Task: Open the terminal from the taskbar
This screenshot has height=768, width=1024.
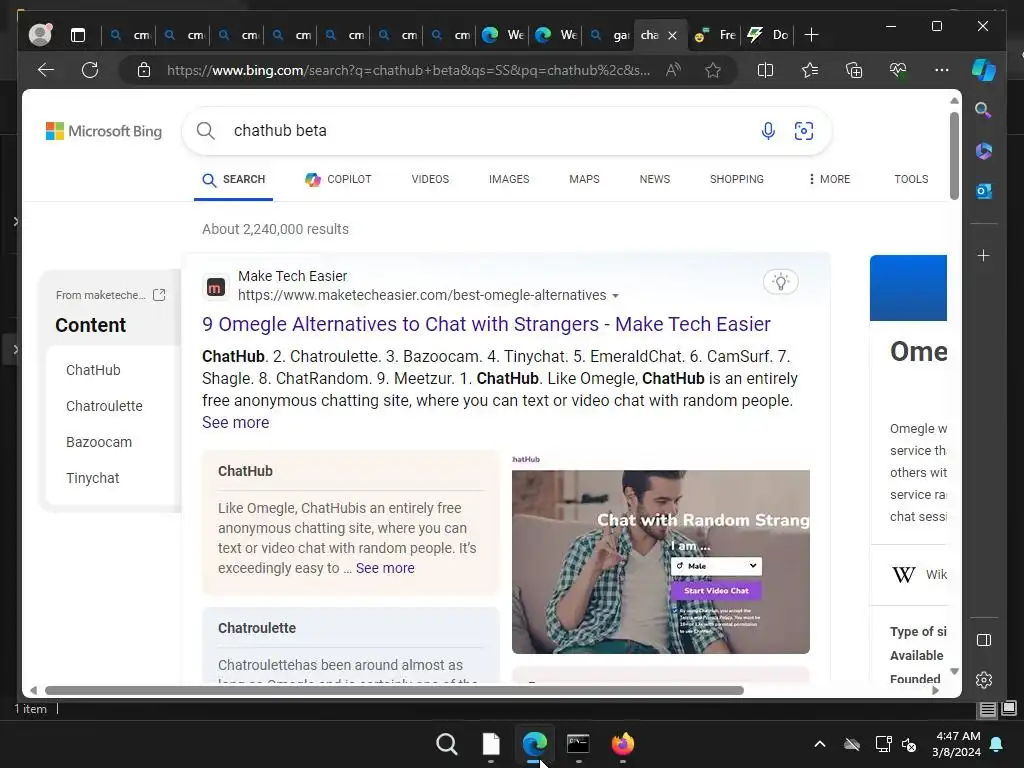Action: coord(578,744)
